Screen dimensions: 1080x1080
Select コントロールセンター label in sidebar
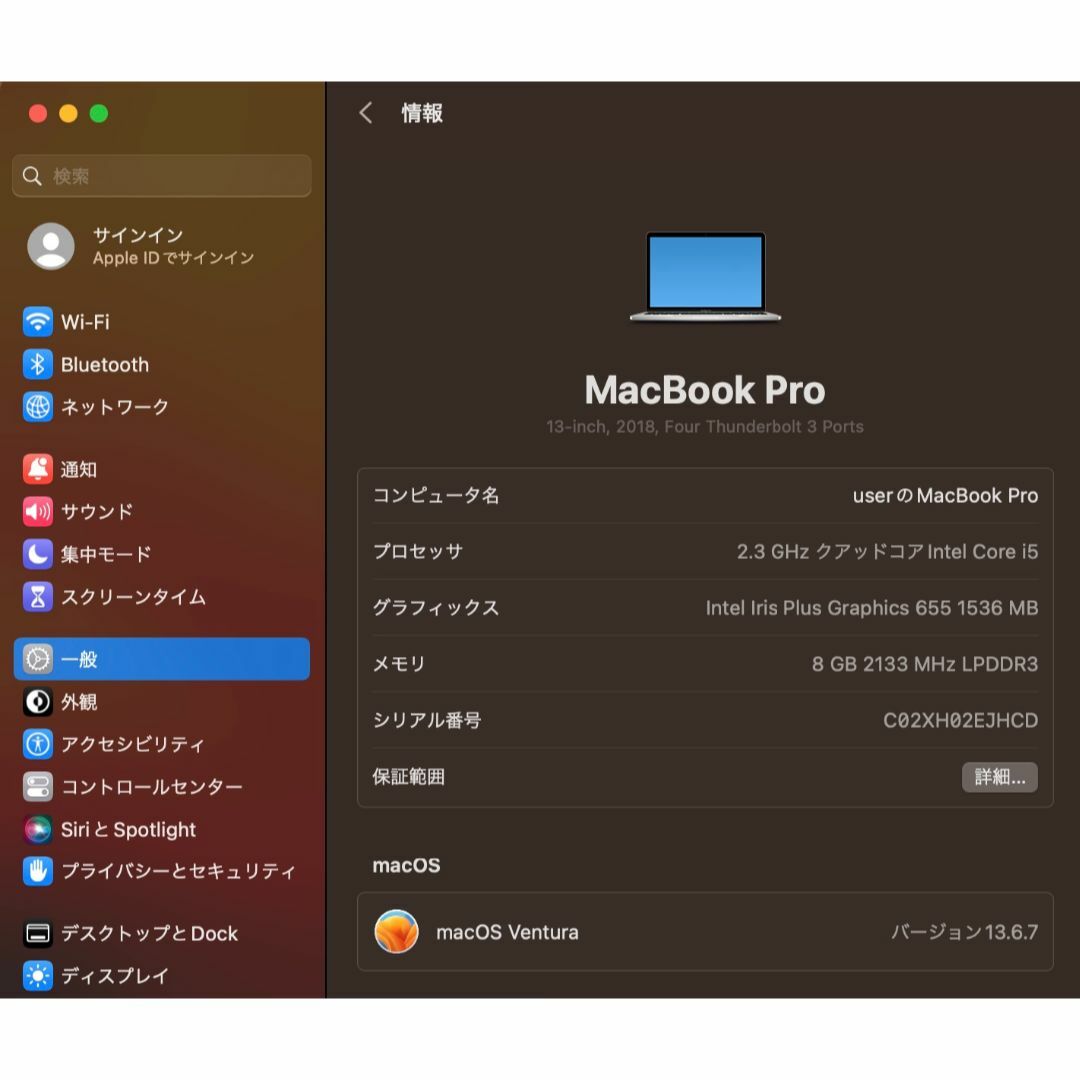[x=152, y=787]
